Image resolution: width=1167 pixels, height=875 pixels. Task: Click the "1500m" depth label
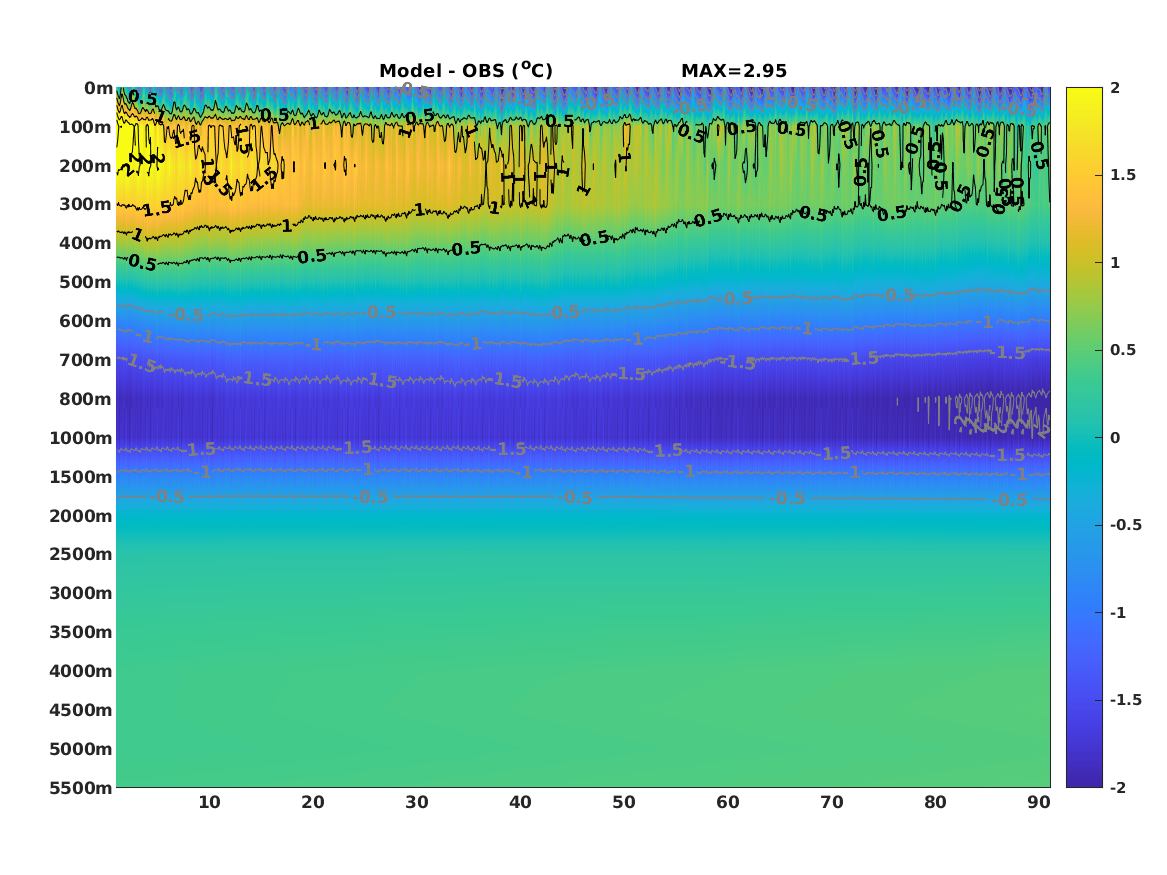pyautogui.click(x=81, y=477)
